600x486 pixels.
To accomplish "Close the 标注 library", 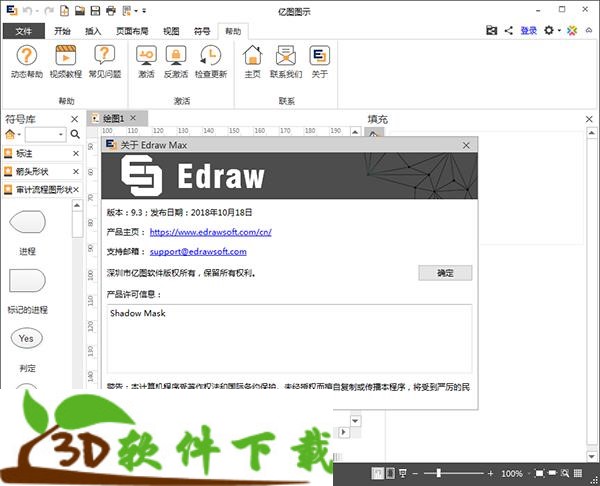I will [76, 153].
